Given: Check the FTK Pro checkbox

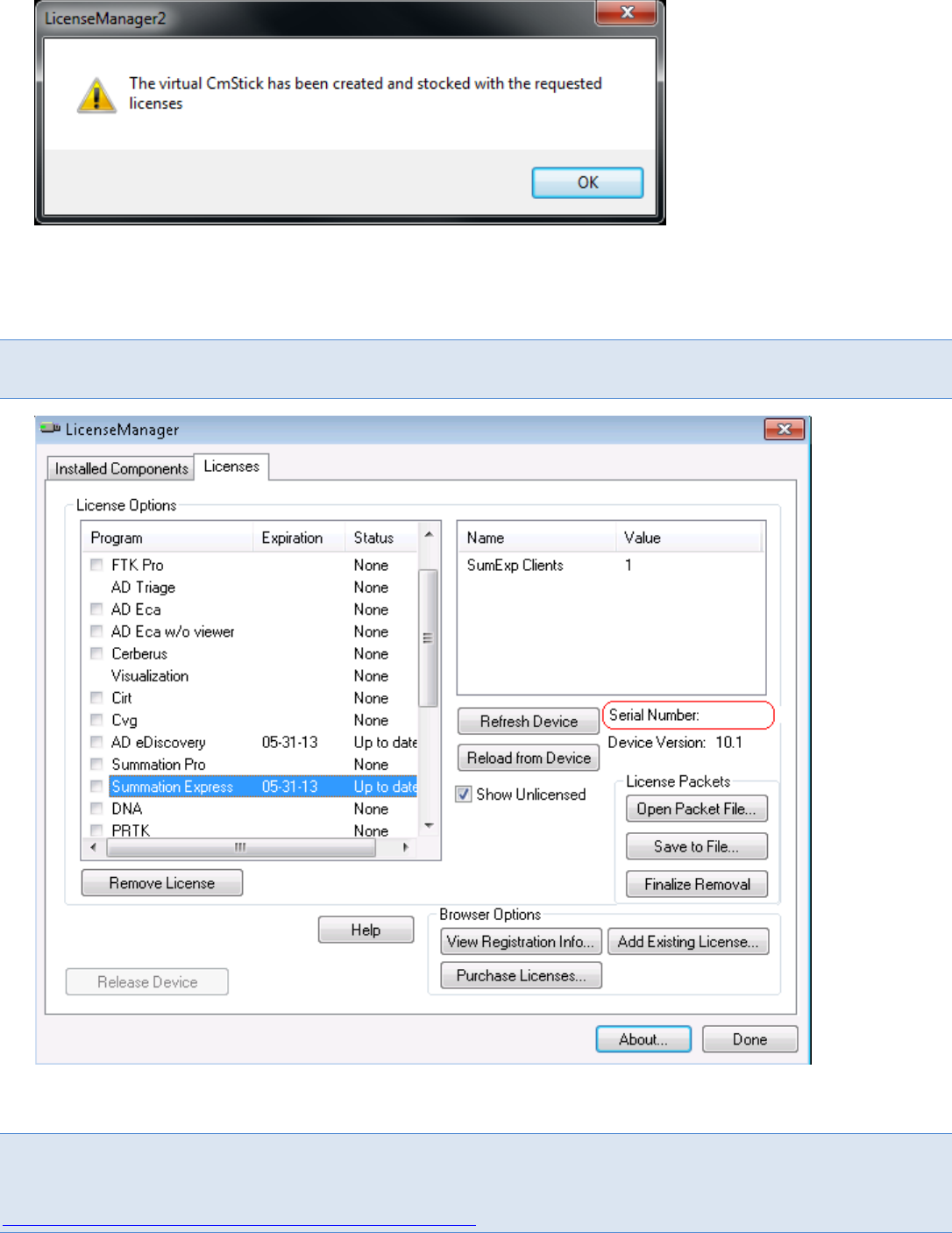Looking at the screenshot, I should pyautogui.click(x=96, y=565).
